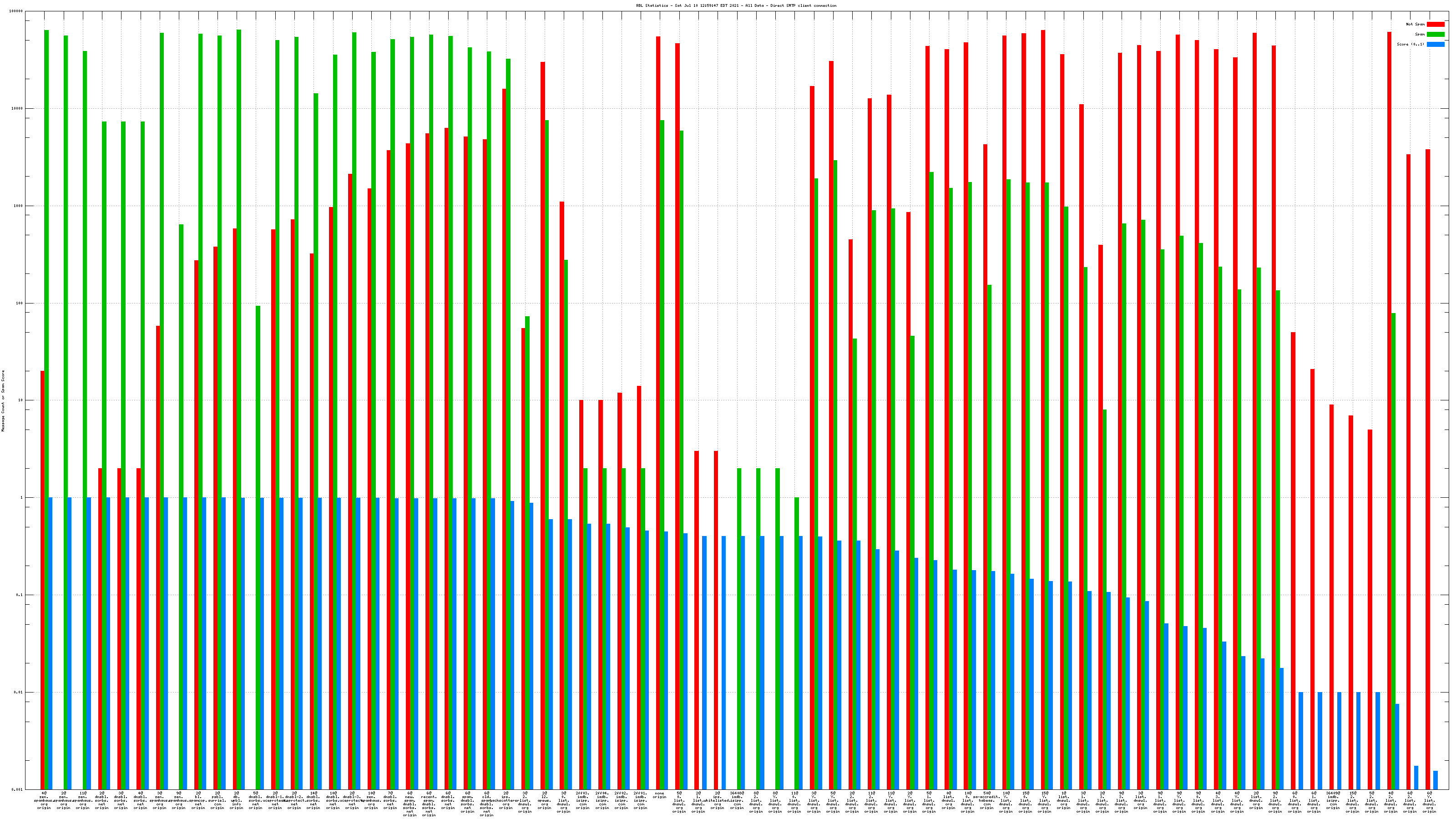This screenshot has height=819, width=1456.
Task: Click the 'none origin' x-axis label
Action: (x=660, y=795)
